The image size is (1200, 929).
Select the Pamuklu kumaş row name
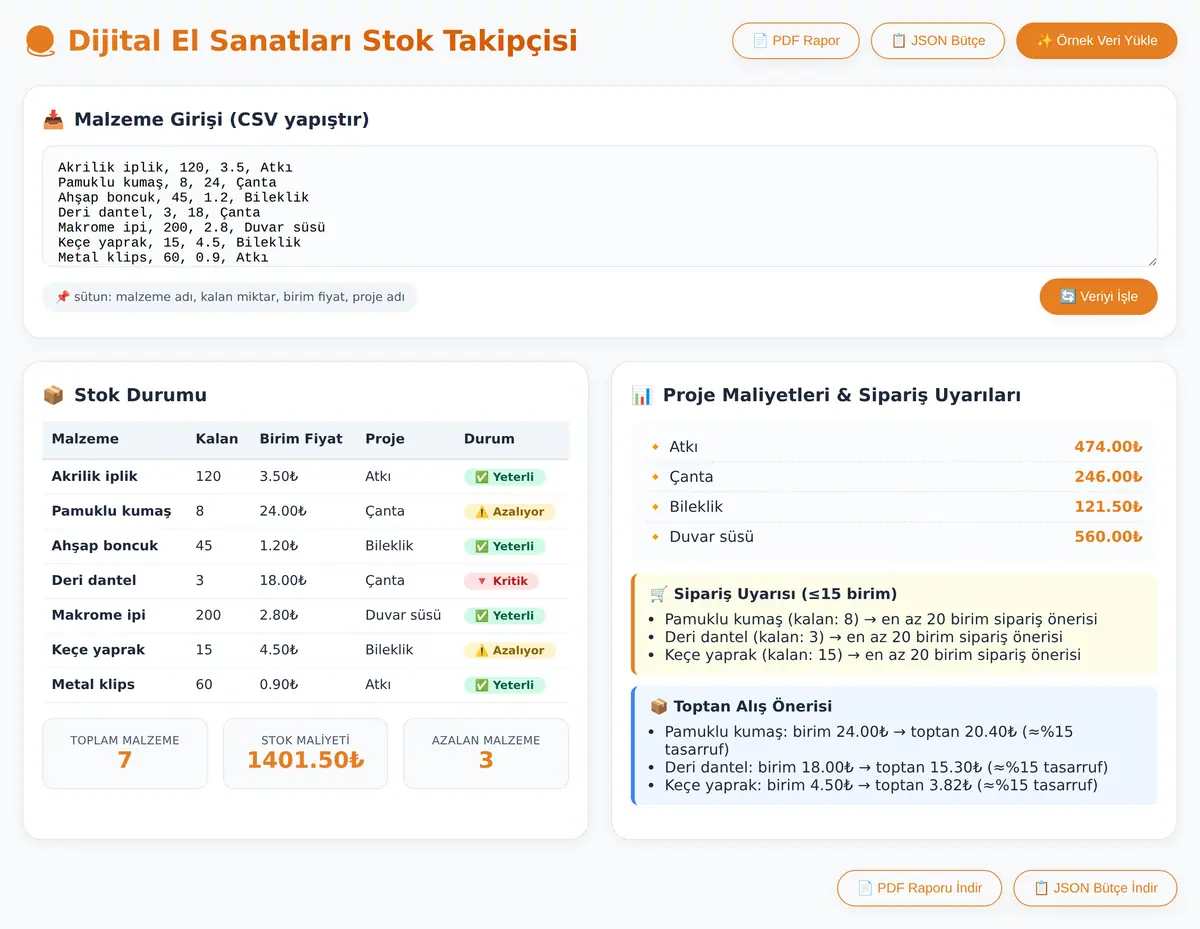tap(111, 511)
